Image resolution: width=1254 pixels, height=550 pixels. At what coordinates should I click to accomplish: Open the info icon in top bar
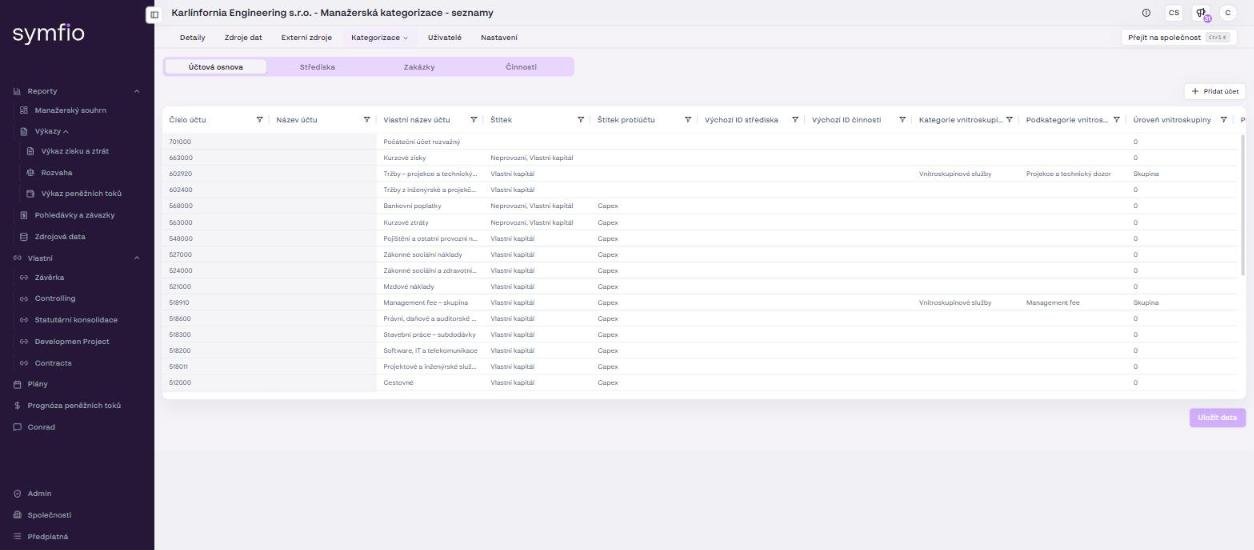point(1145,13)
